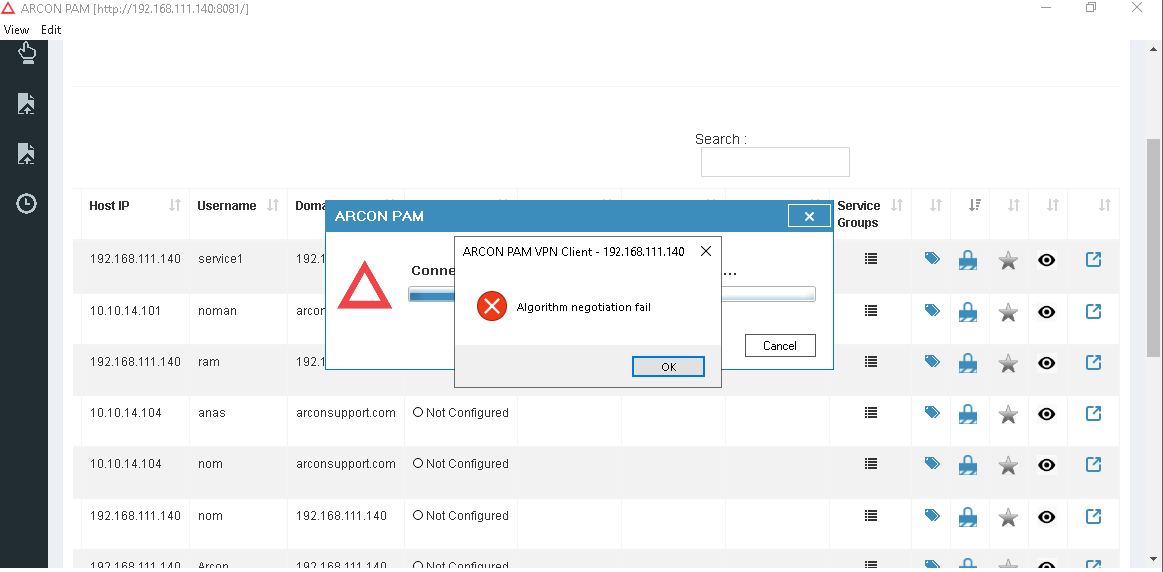The height and width of the screenshot is (572, 1163).
Task: Open external connection for service1 row
Action: click(x=1093, y=260)
